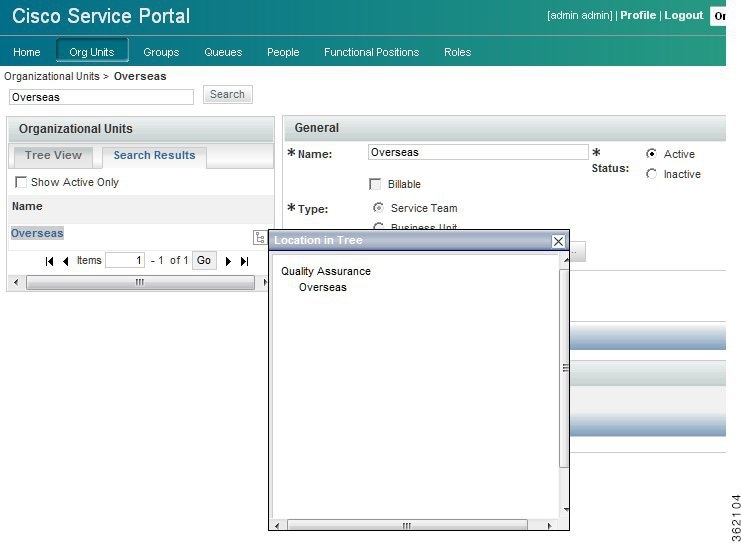Click the Organizational Units panel heading
Screen dimensions: 741x543
point(76,129)
